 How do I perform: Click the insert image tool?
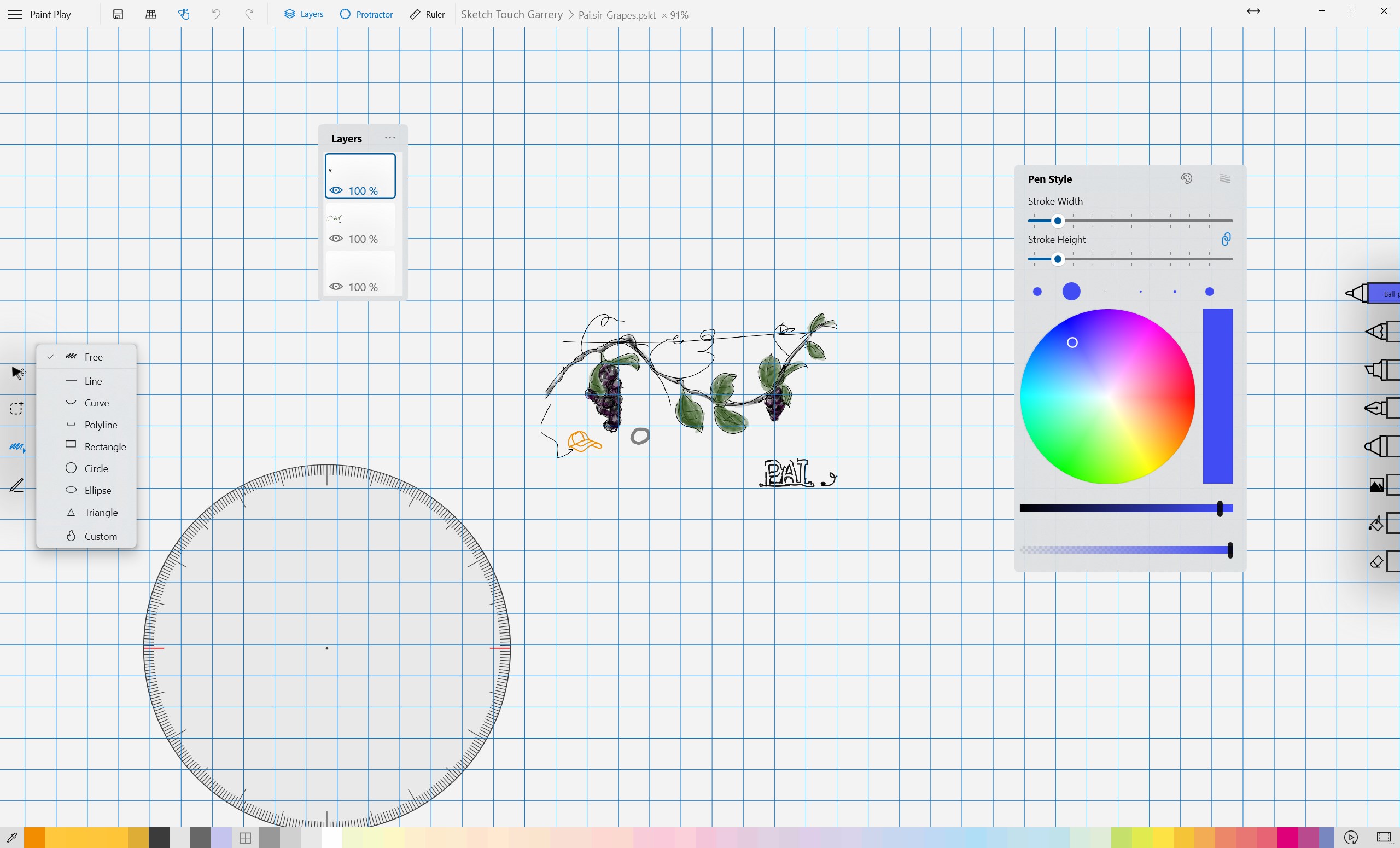click(x=1376, y=485)
